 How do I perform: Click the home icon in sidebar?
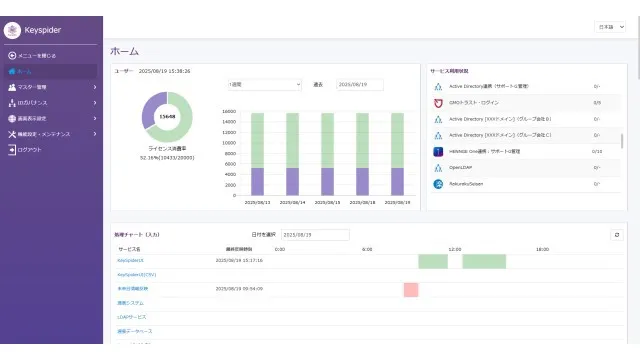coord(12,71)
